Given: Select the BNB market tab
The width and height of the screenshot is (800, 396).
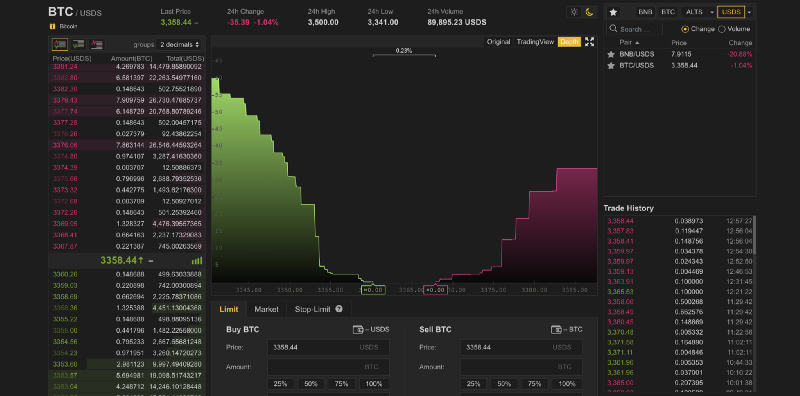Looking at the screenshot, I should 645,12.
